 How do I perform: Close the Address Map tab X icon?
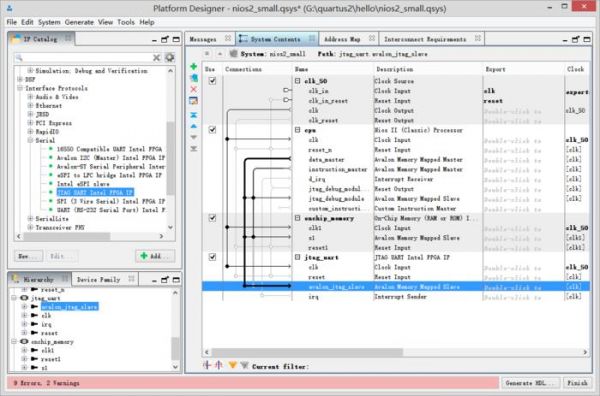click(372, 38)
